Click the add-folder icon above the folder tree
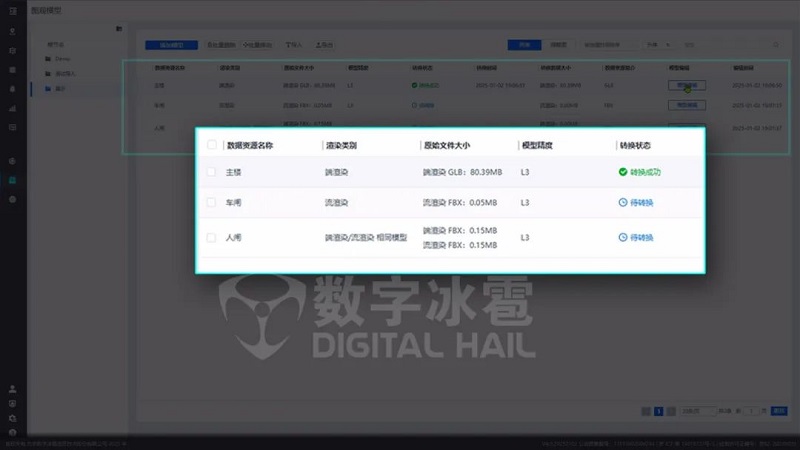Screen dimensions: 800x450 click(119, 29)
